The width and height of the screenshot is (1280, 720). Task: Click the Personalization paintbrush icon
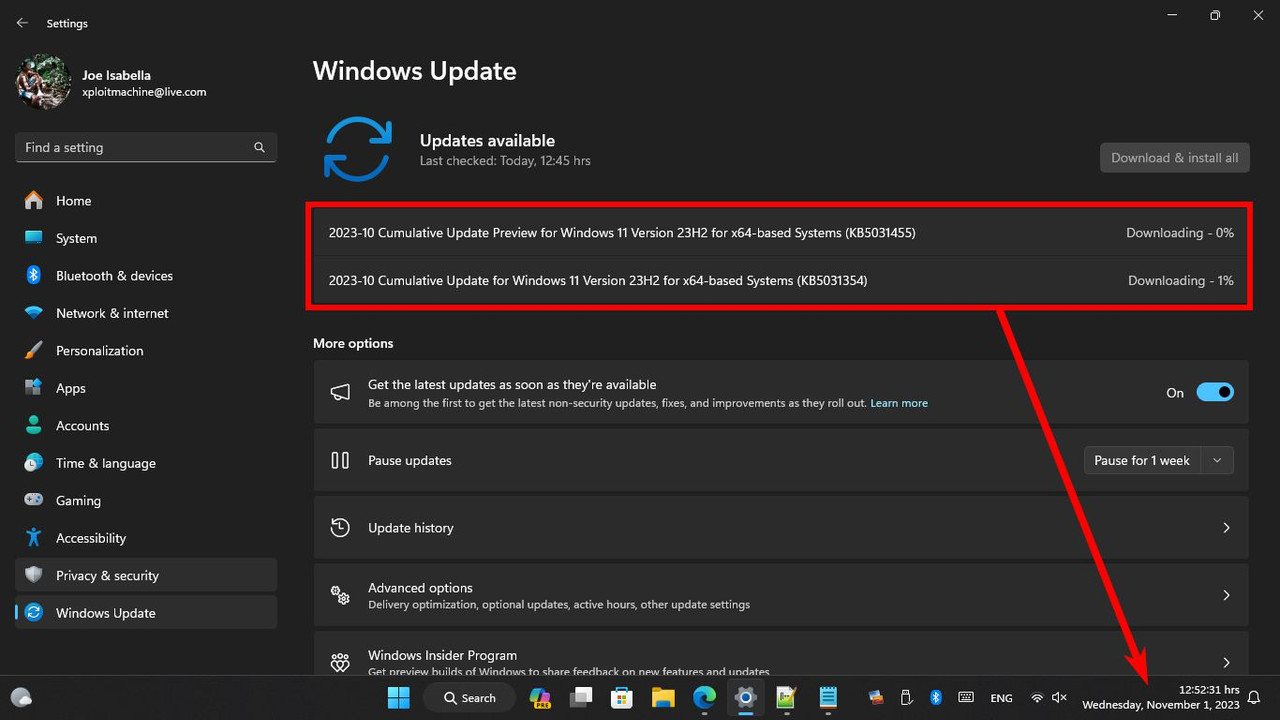pyautogui.click(x=34, y=350)
